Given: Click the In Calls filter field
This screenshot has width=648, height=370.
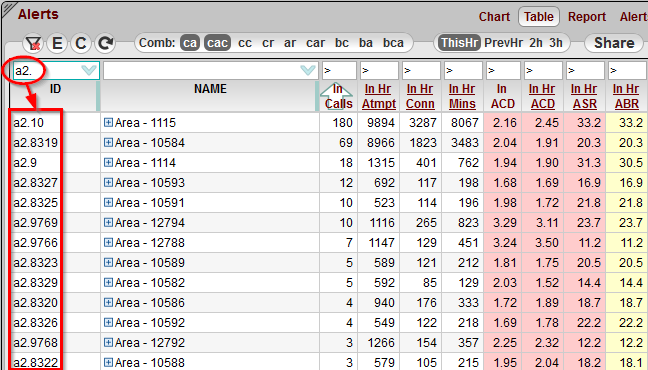Looking at the screenshot, I should pyautogui.click(x=339, y=71).
